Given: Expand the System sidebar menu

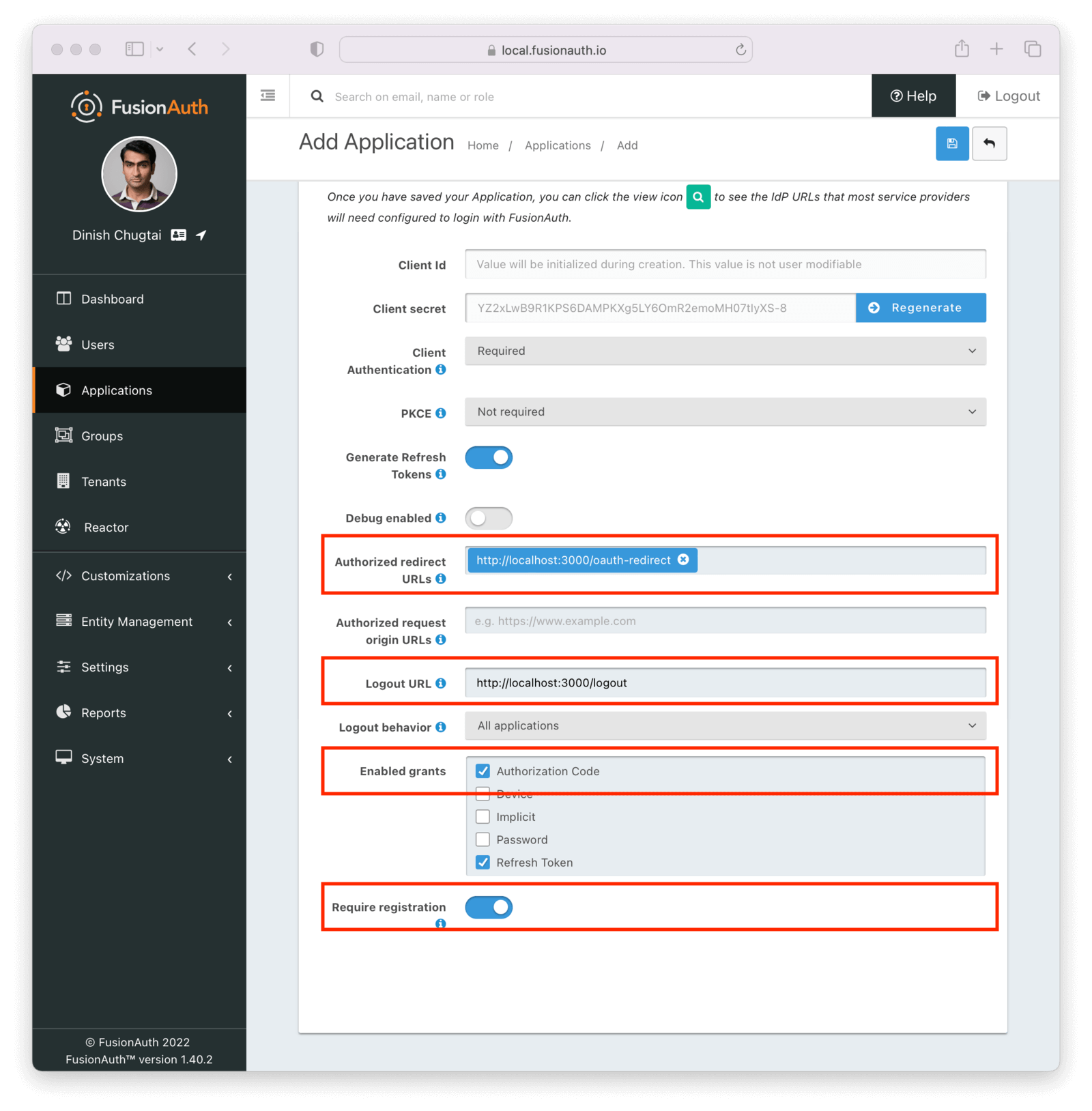Looking at the screenshot, I should 139,759.
